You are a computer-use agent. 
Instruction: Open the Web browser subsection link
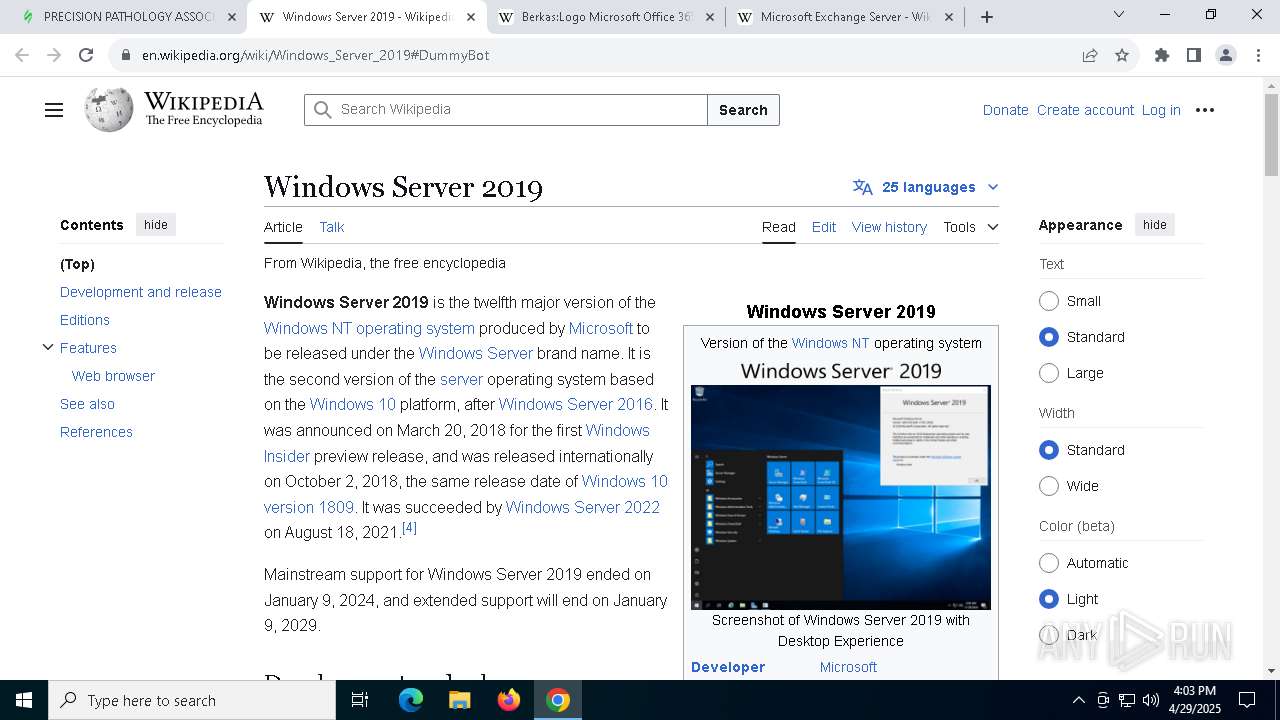tap(113, 376)
